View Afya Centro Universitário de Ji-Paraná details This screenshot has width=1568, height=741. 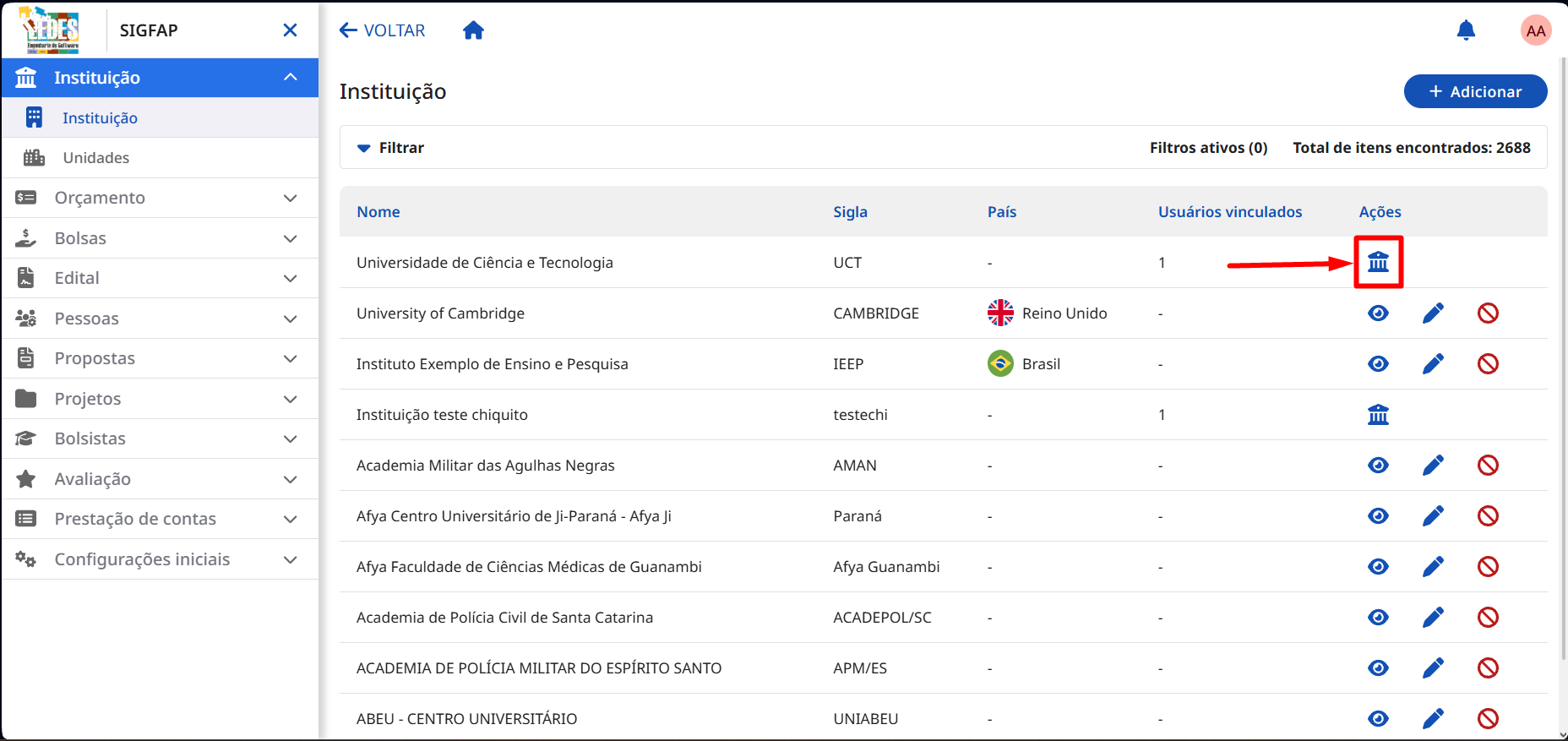[x=1378, y=516]
